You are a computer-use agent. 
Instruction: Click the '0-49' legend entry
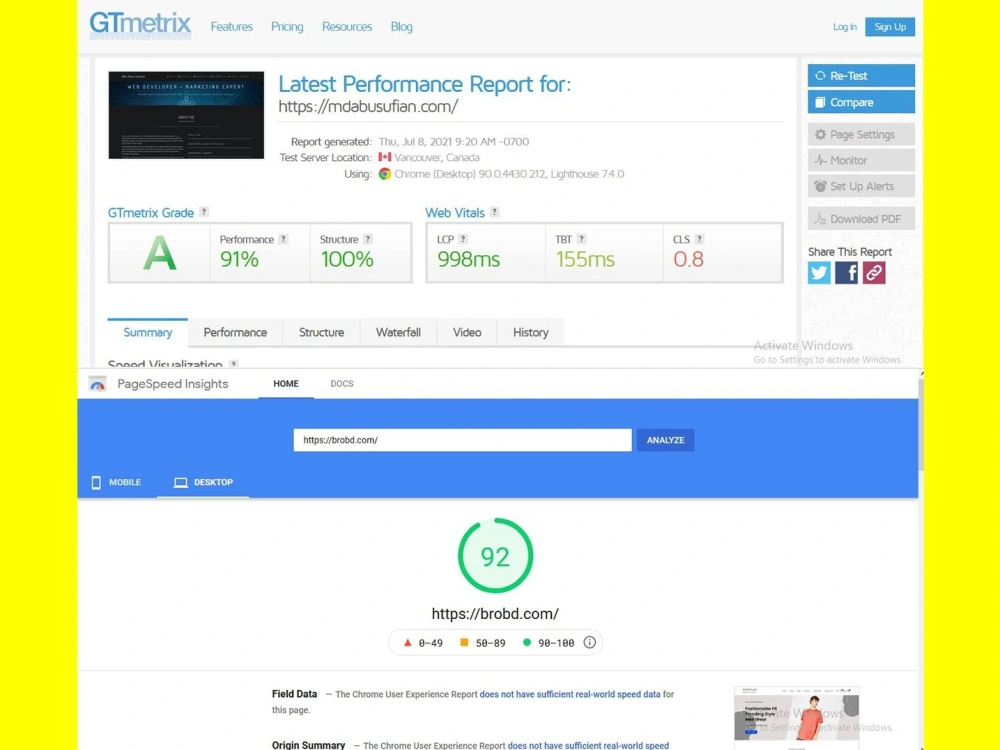[423, 642]
